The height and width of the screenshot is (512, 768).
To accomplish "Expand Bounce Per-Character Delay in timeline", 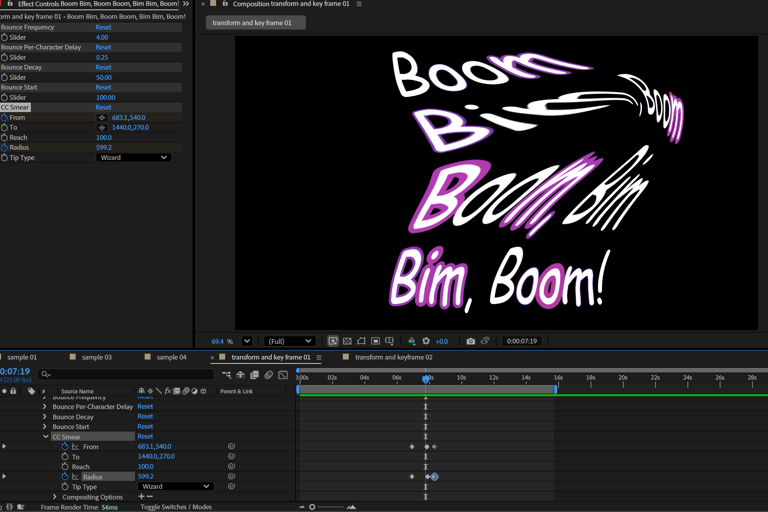I will click(x=45, y=407).
